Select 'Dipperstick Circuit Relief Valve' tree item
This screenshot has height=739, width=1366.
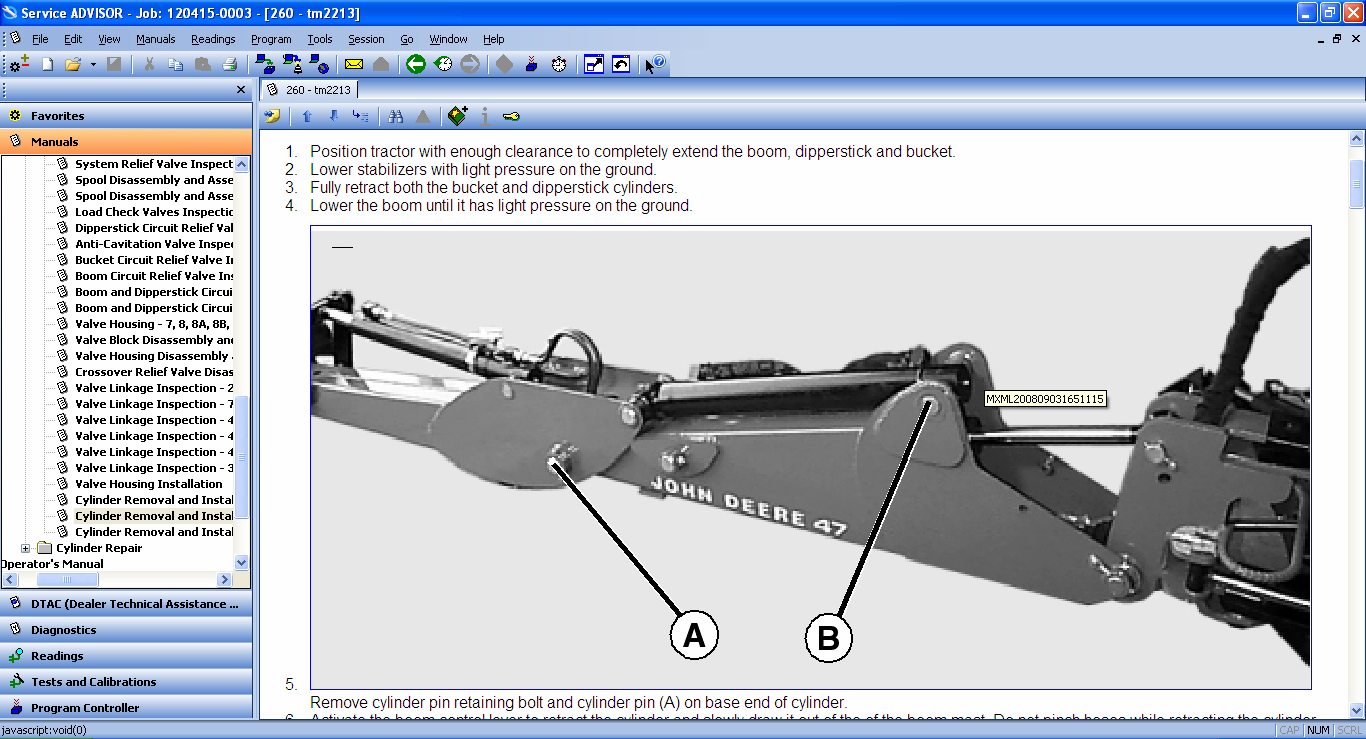(x=154, y=228)
